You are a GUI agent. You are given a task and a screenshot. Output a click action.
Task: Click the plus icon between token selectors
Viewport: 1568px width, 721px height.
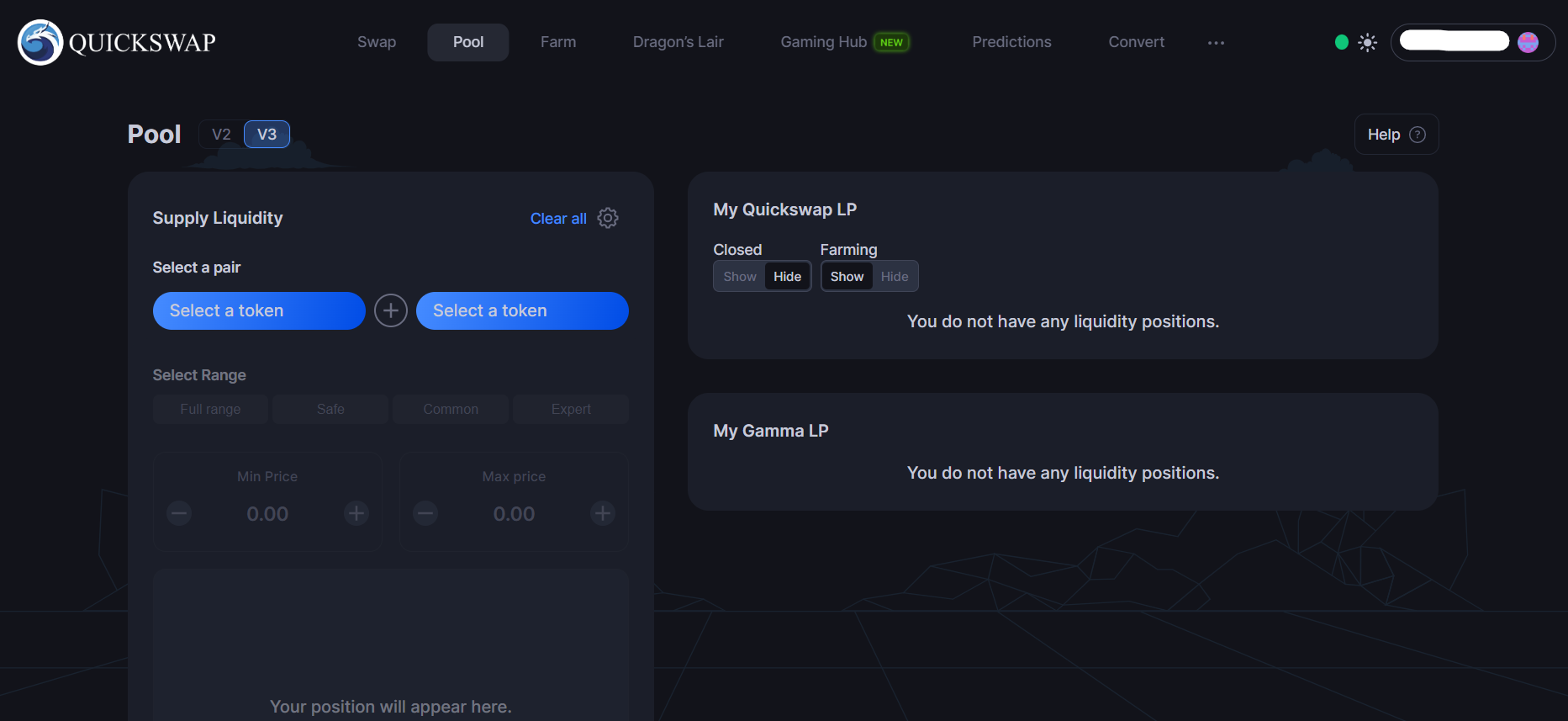(391, 310)
